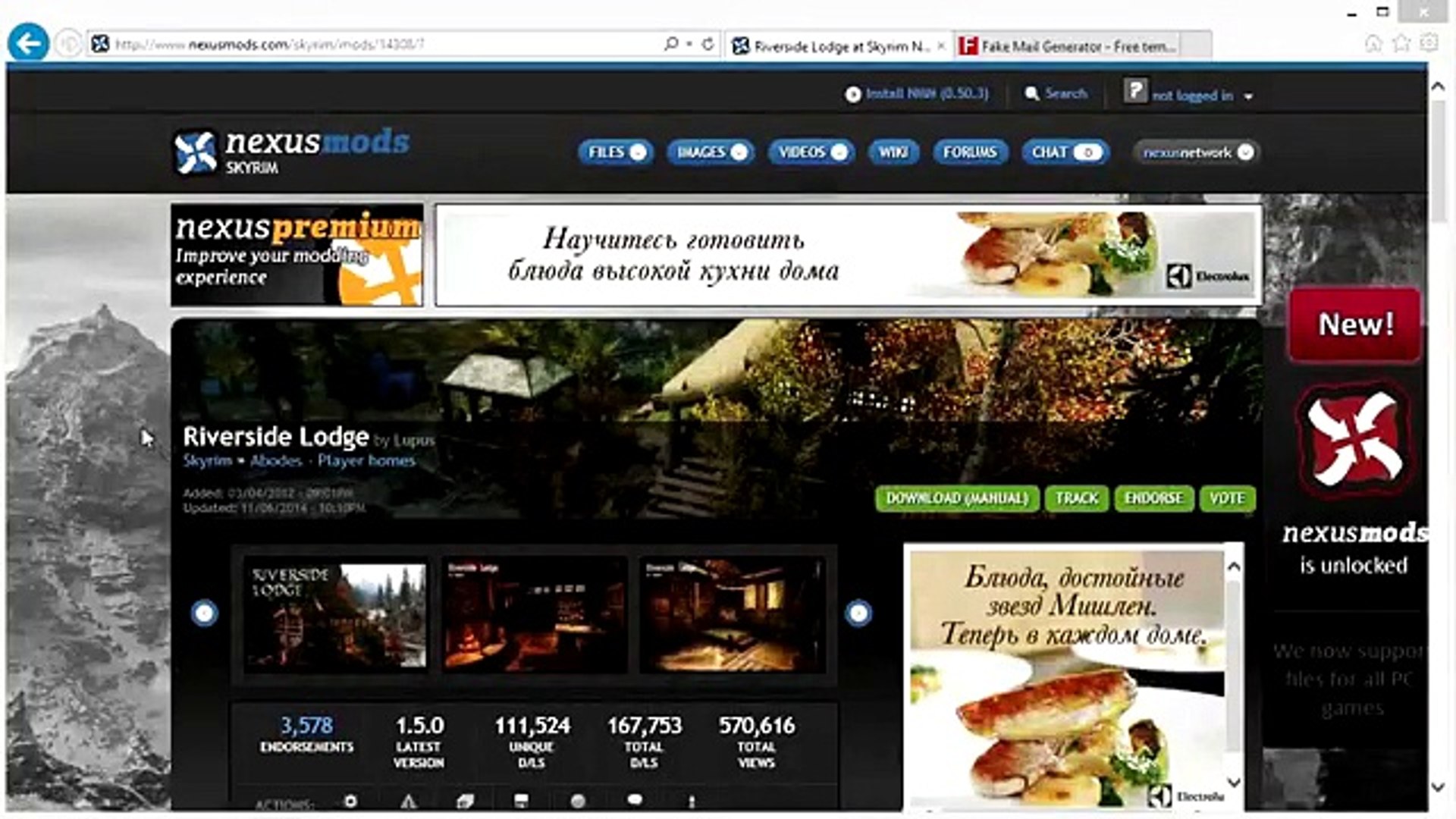The height and width of the screenshot is (819, 1456).
Task: Click the green VOTE button
Action: [x=1227, y=498]
